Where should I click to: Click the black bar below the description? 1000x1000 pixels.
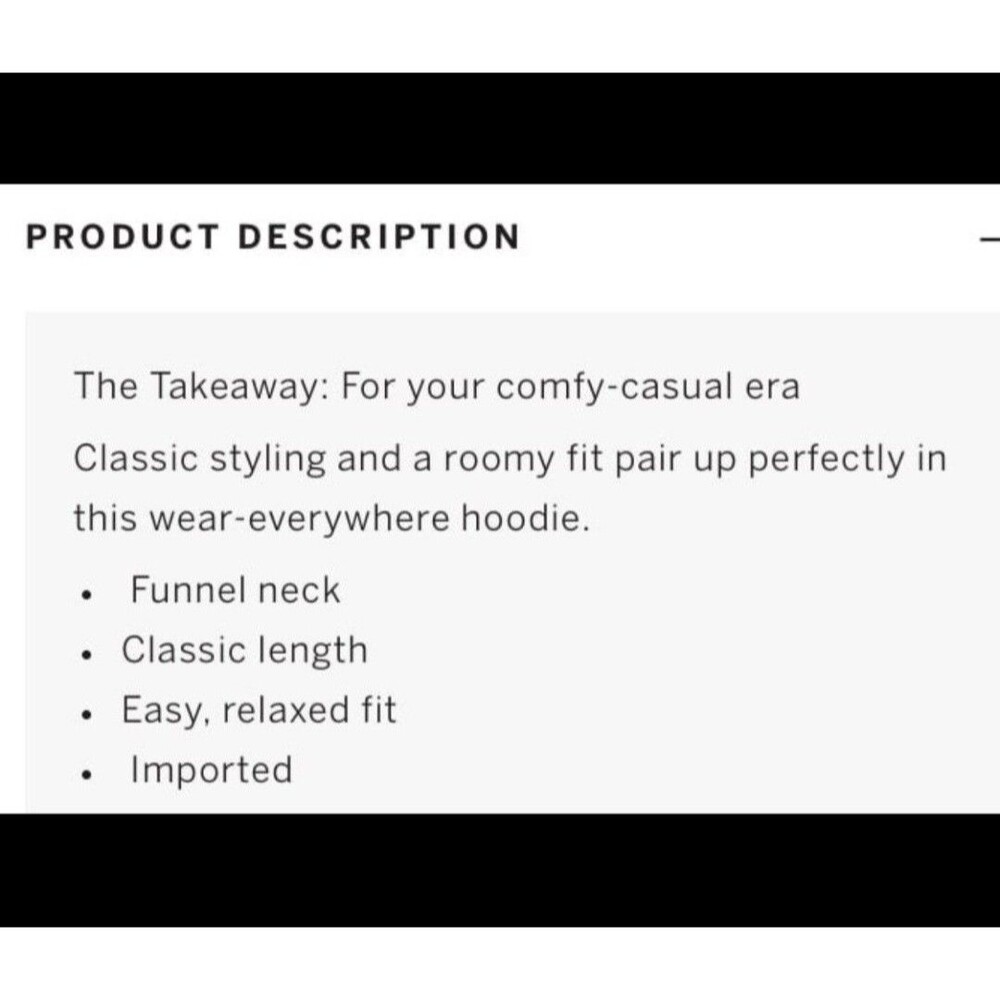pos(500,869)
